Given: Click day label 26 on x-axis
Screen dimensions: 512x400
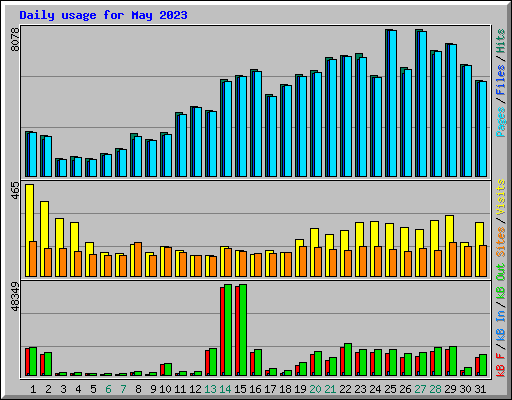Looking at the screenshot, I should pos(405,389).
